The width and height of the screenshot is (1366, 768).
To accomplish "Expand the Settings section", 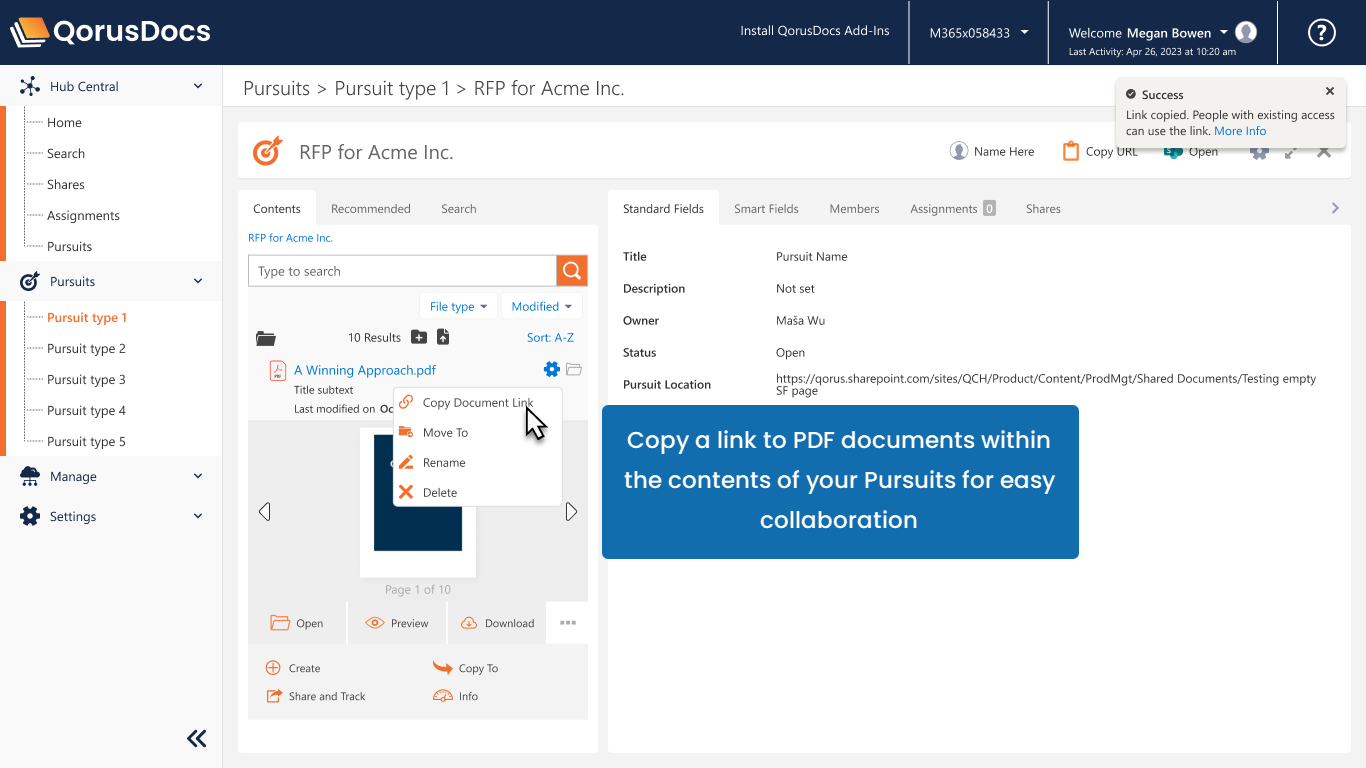I will click(x=198, y=516).
